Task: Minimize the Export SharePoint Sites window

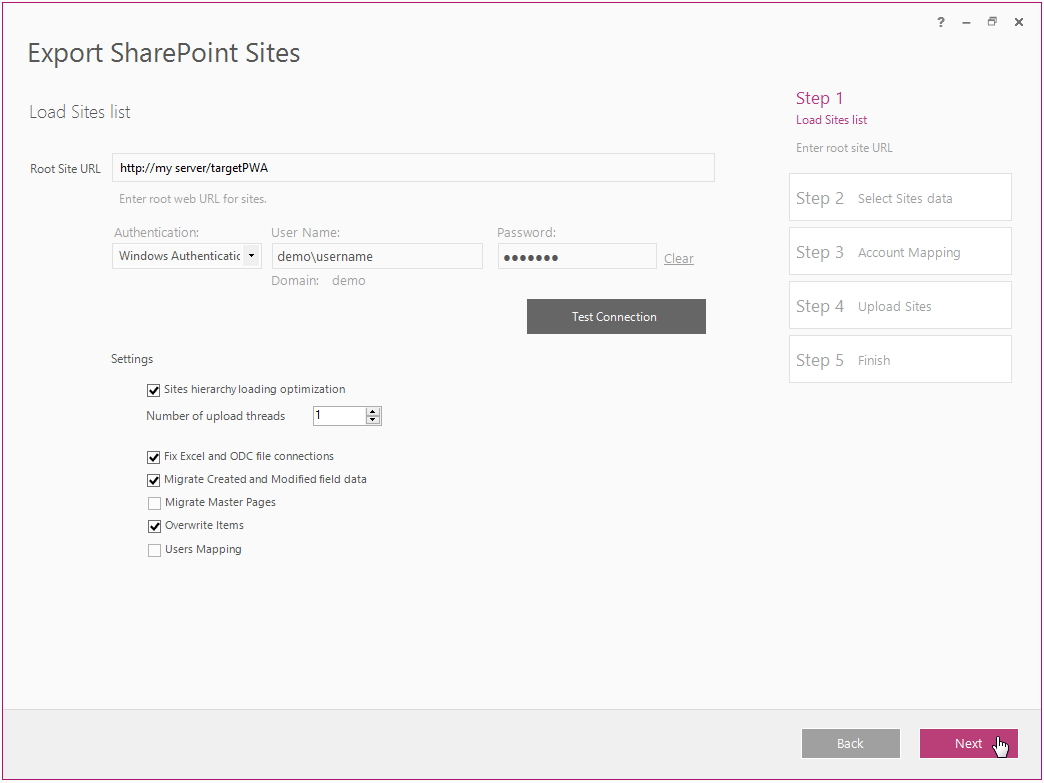Action: (x=966, y=22)
